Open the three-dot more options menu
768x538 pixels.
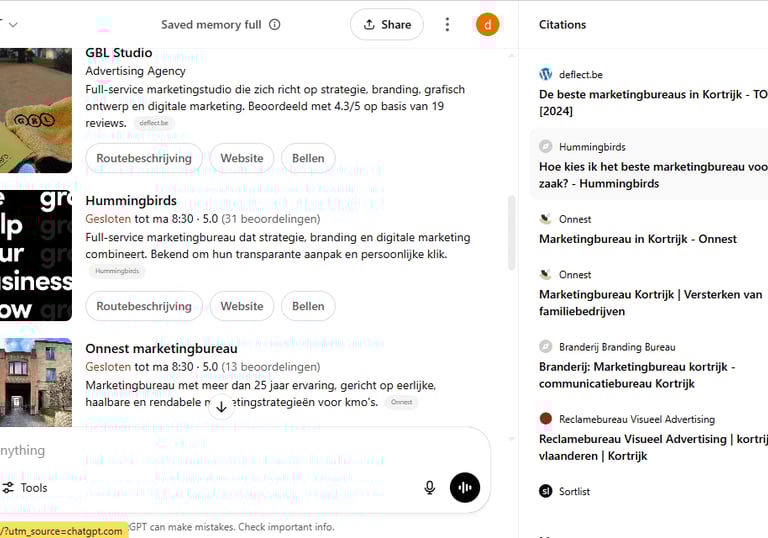(447, 25)
